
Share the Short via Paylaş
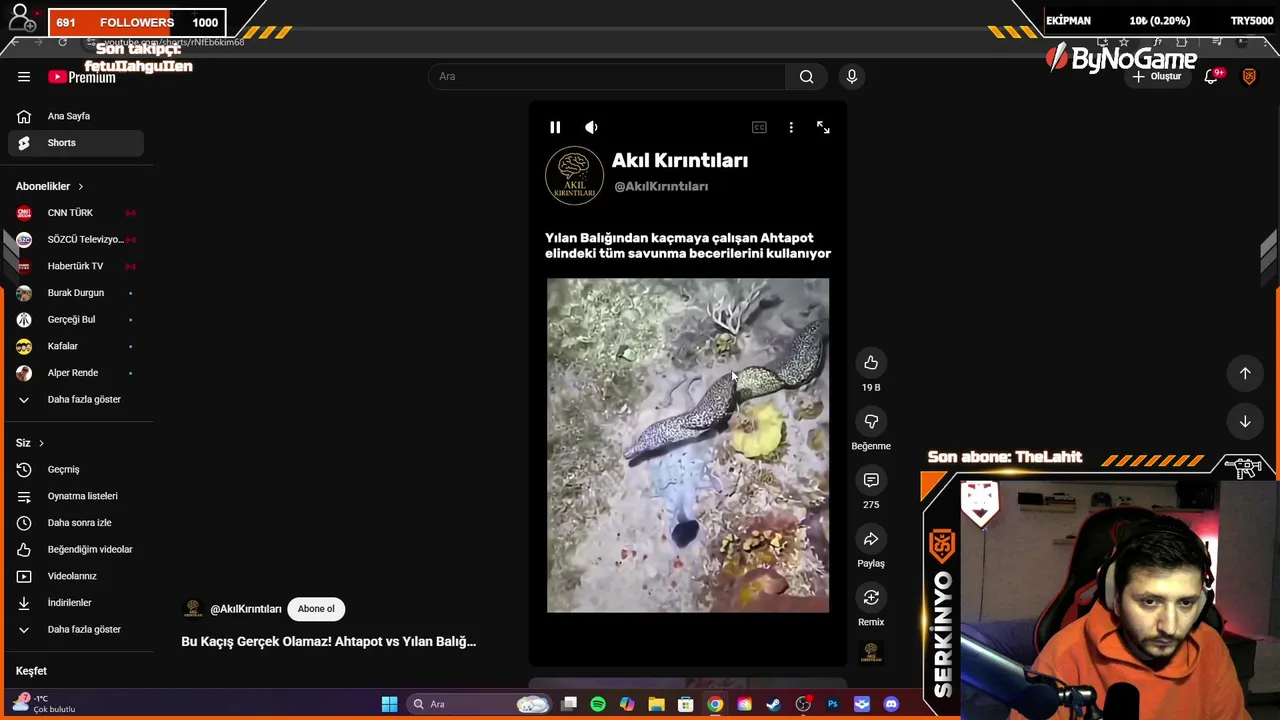coord(871,539)
